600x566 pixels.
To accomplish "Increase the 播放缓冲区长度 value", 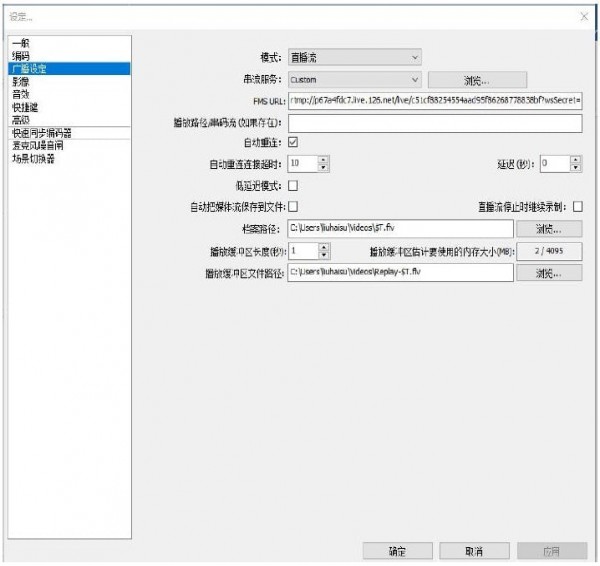I will 324,247.
